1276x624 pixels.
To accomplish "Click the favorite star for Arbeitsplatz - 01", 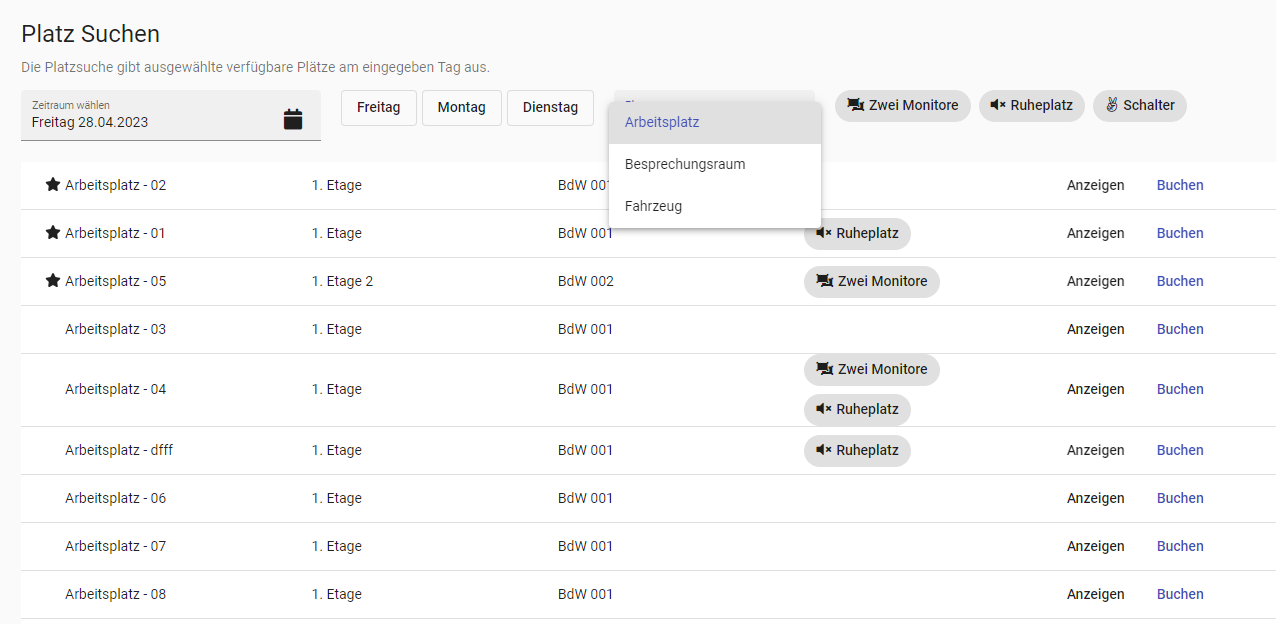I will tap(53, 233).
